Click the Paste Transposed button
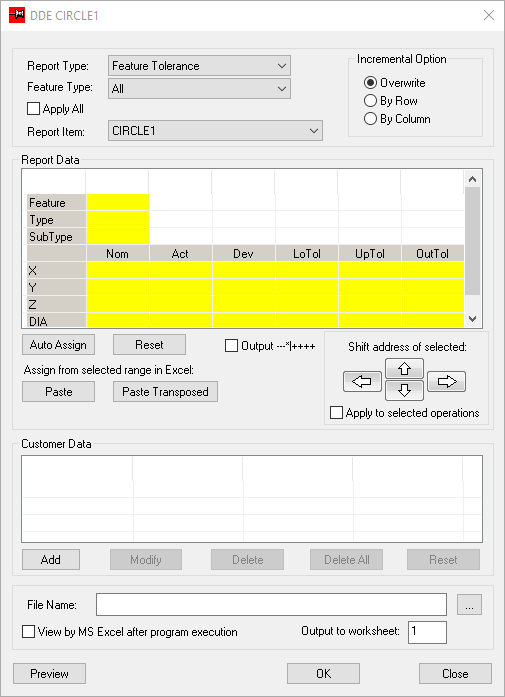Viewport: 505px width, 697px height. (x=165, y=392)
